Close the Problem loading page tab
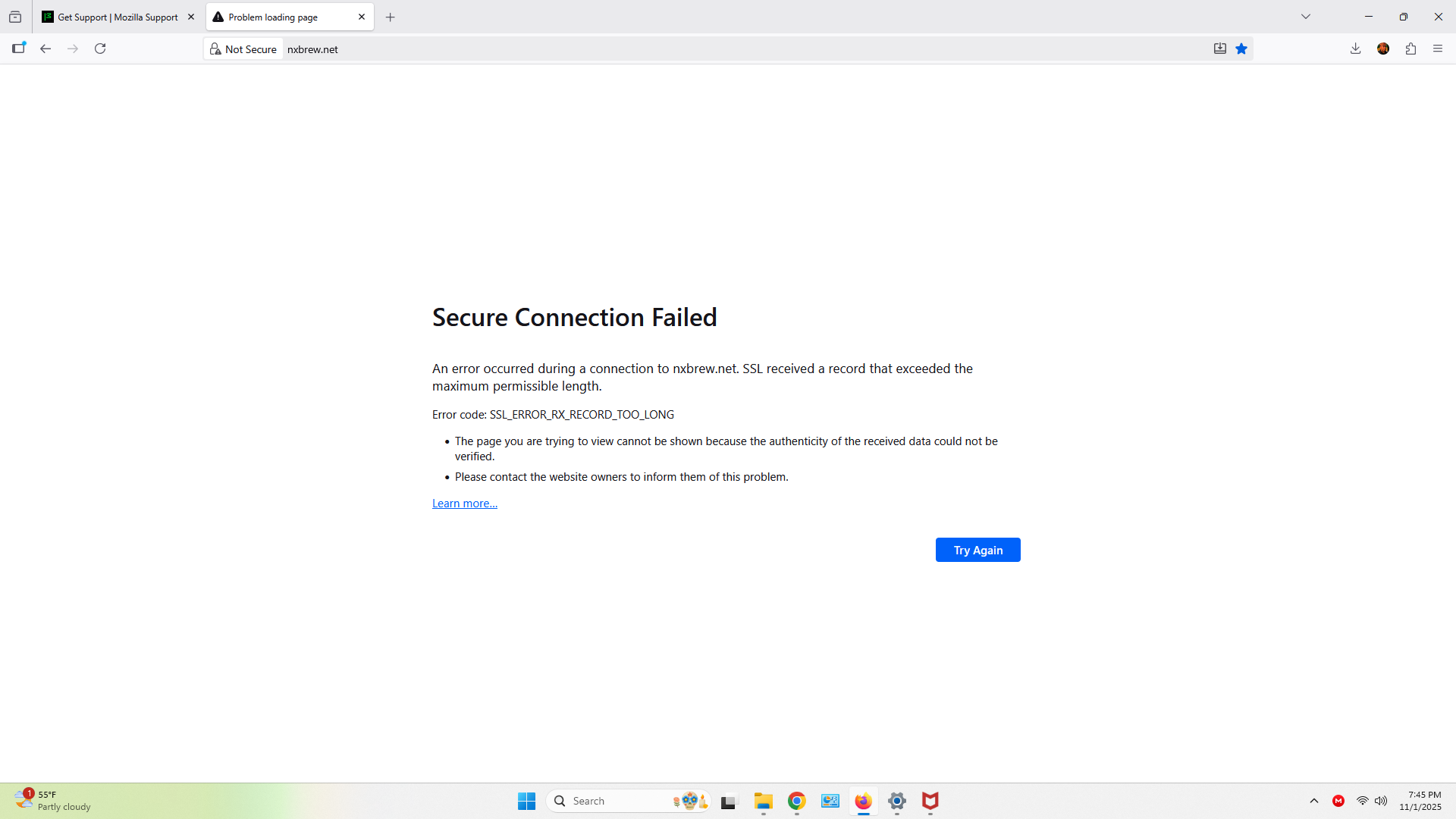1456x819 pixels. pos(362,17)
